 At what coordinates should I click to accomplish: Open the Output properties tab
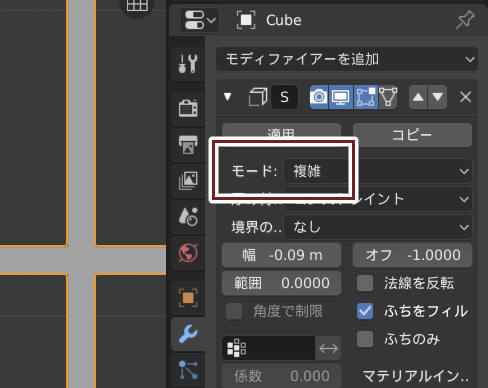[x=188, y=144]
